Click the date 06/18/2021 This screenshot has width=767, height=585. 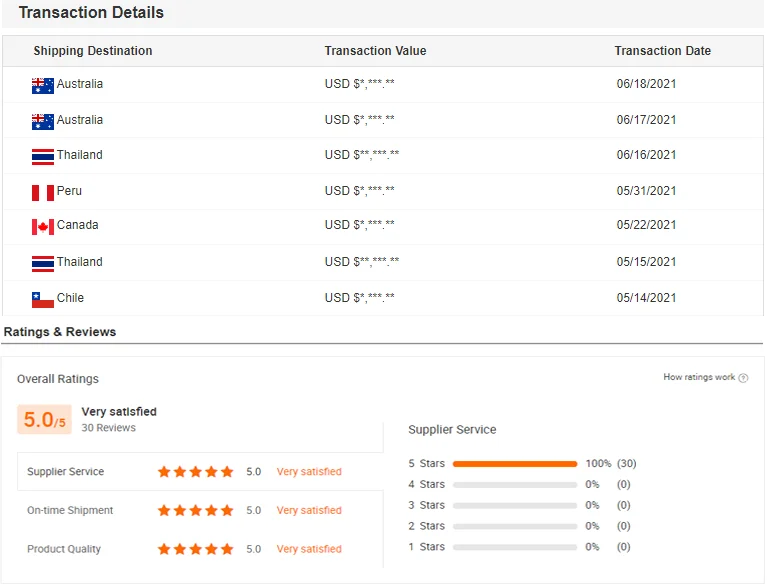pyautogui.click(x=646, y=84)
